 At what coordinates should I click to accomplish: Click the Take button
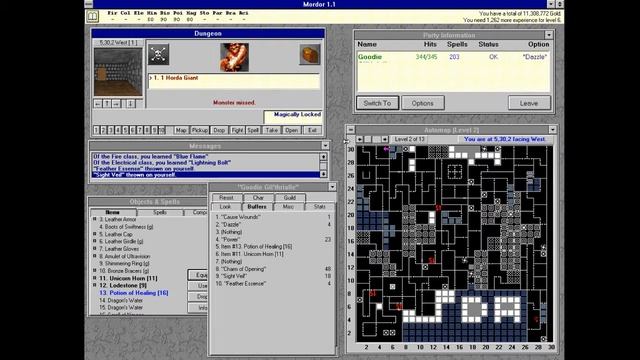pyautogui.click(x=271, y=130)
